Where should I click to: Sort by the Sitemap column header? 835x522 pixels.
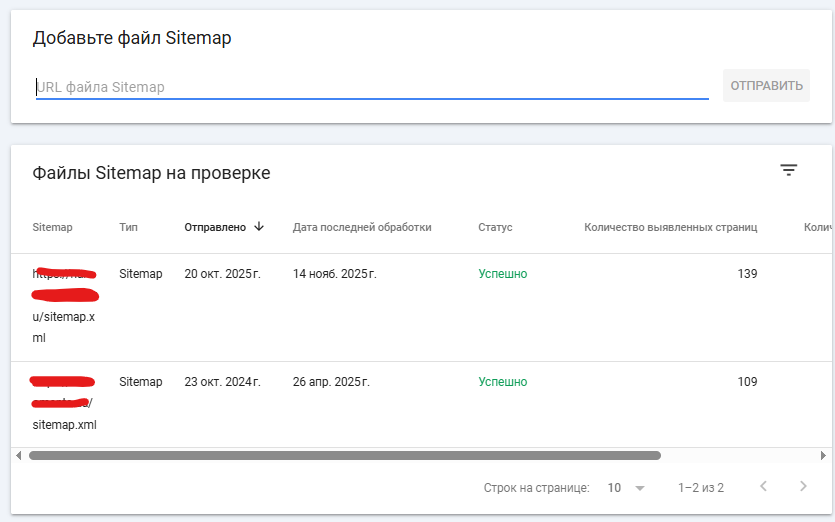(52, 227)
